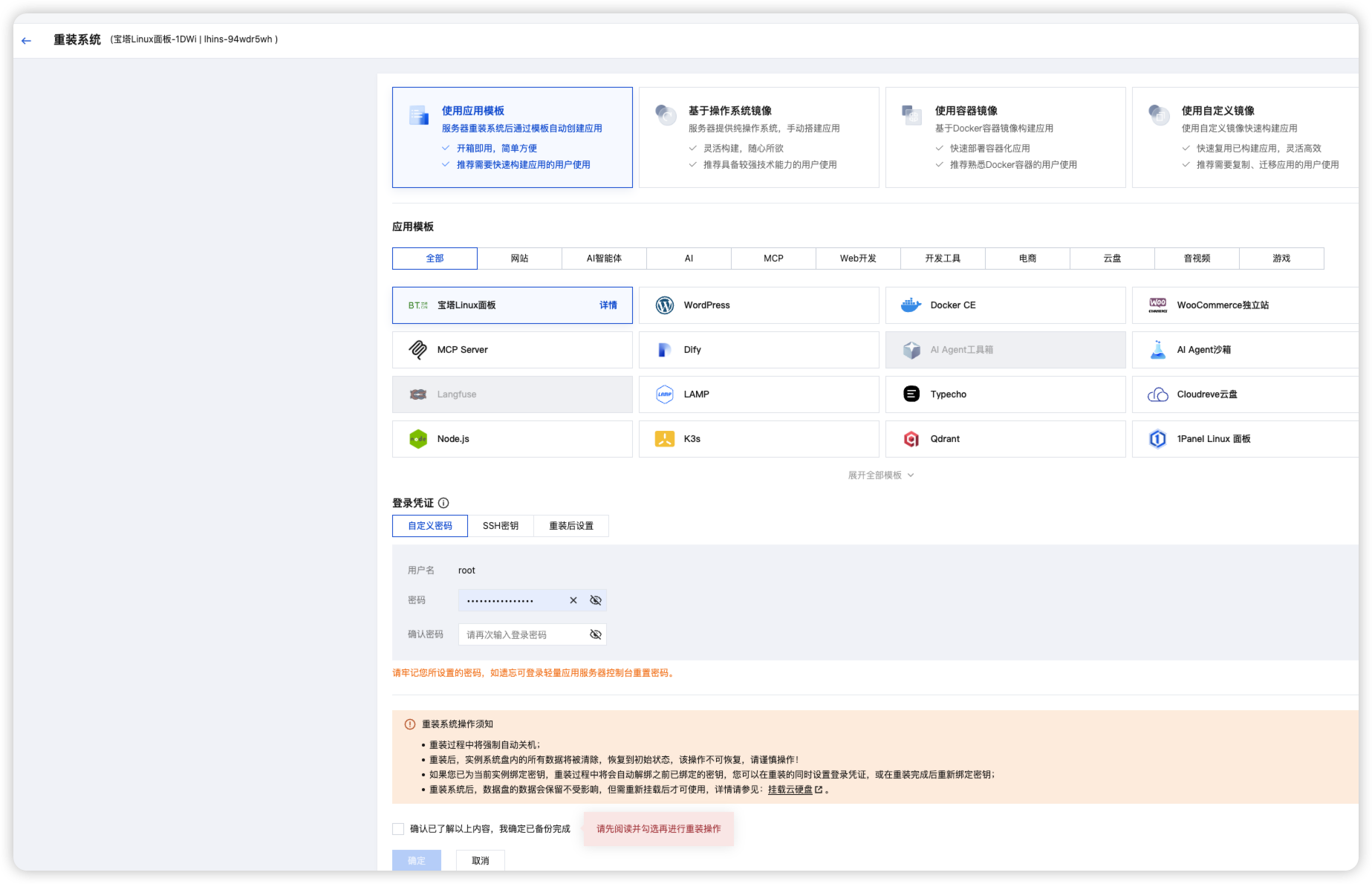This screenshot has width=1372, height=884.
Task: Go back using the arrow icon
Action: (27, 40)
